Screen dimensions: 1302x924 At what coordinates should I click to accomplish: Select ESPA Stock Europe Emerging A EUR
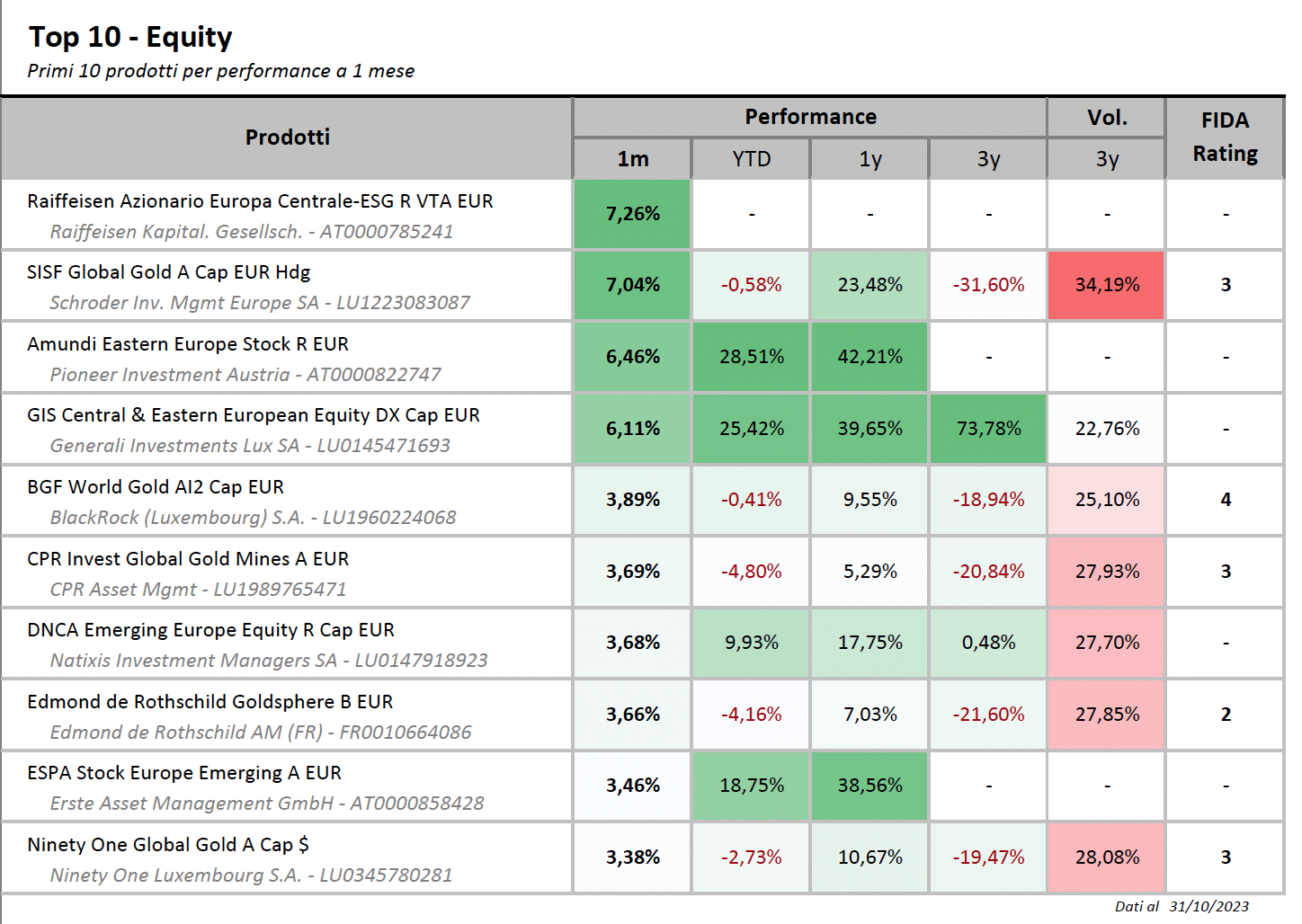click(184, 773)
